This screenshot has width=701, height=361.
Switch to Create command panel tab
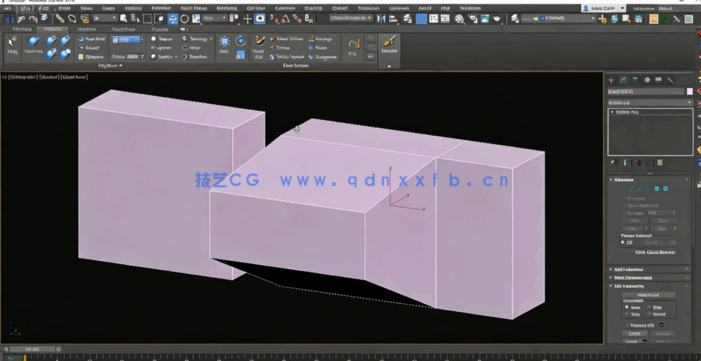coord(611,80)
